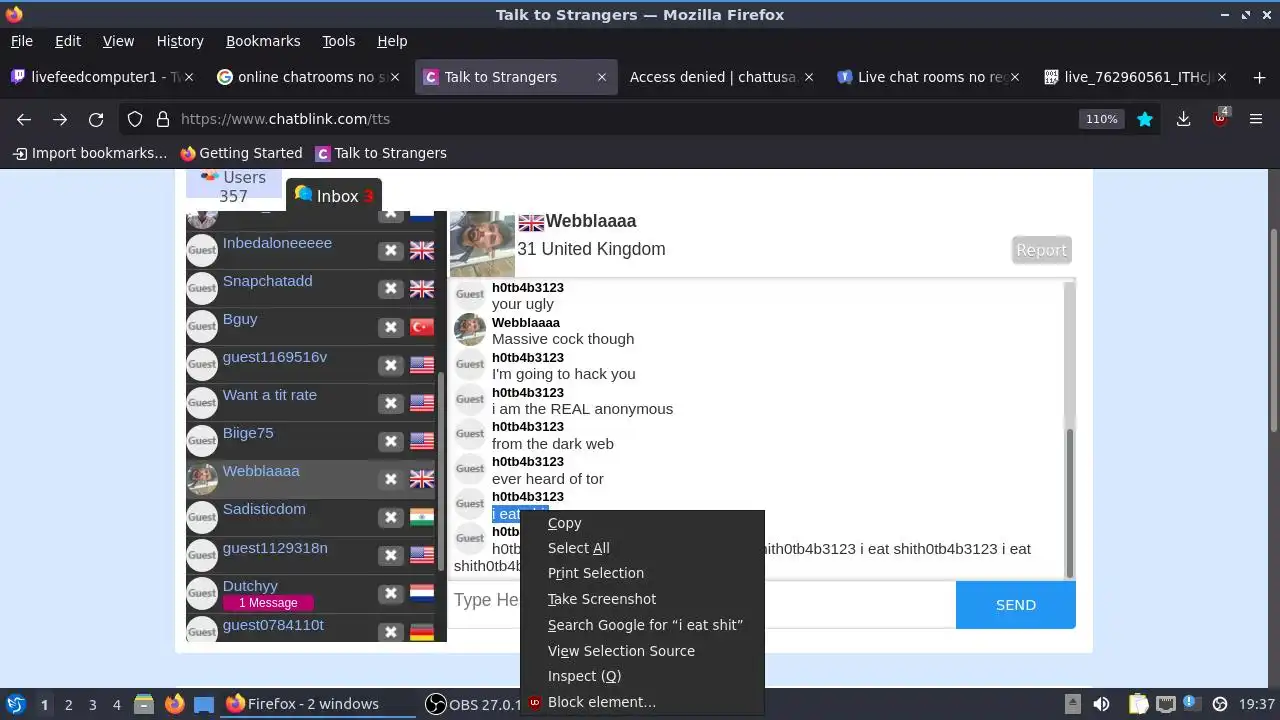Click the taskbar volume speaker icon

coord(1101,704)
